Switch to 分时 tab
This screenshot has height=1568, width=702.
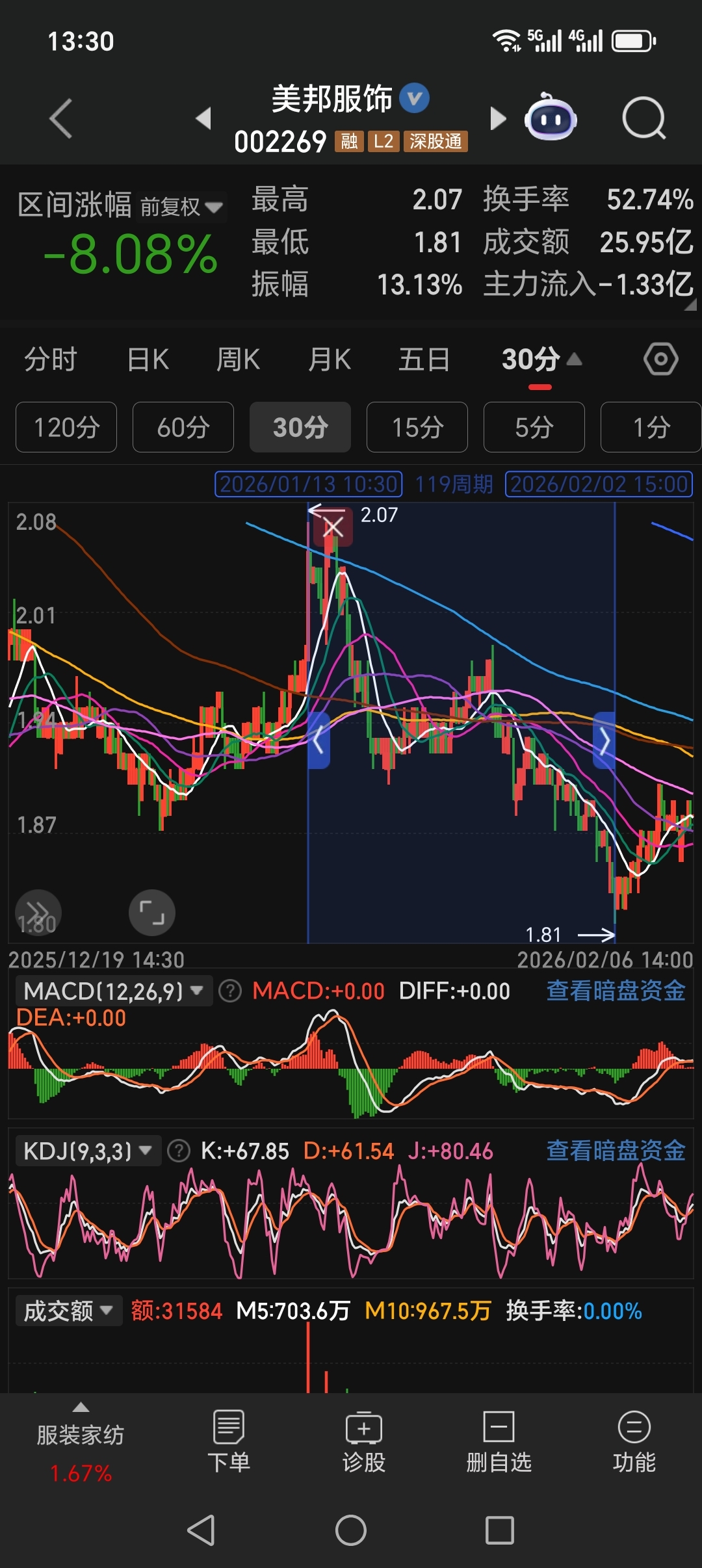point(51,359)
